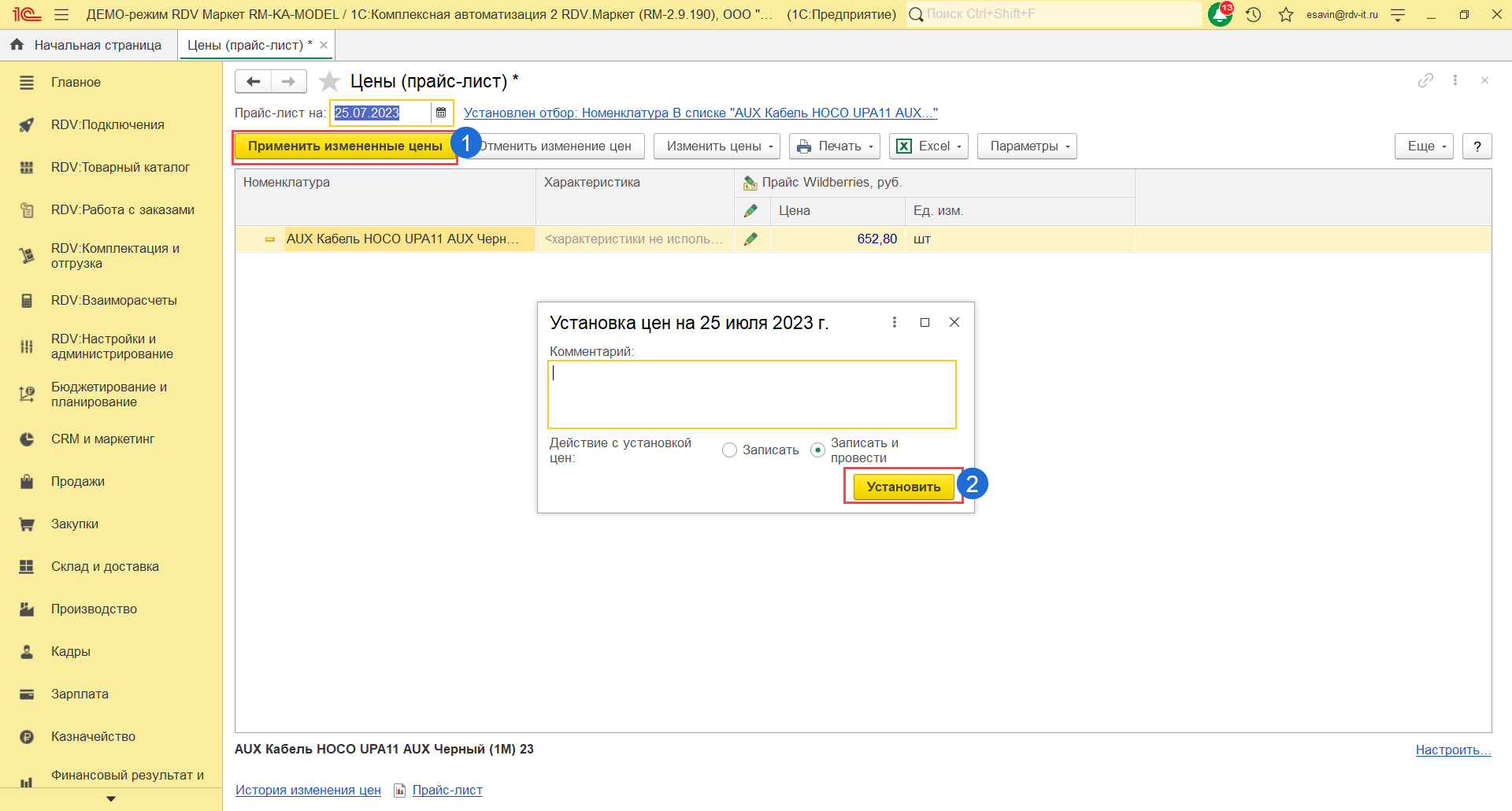Collapse the AUX Кабель row group

(270, 239)
